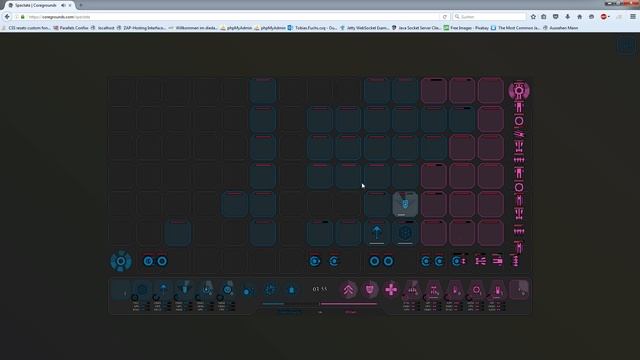Open the bookmarks library icon
640x360 pixels.
[544, 17]
